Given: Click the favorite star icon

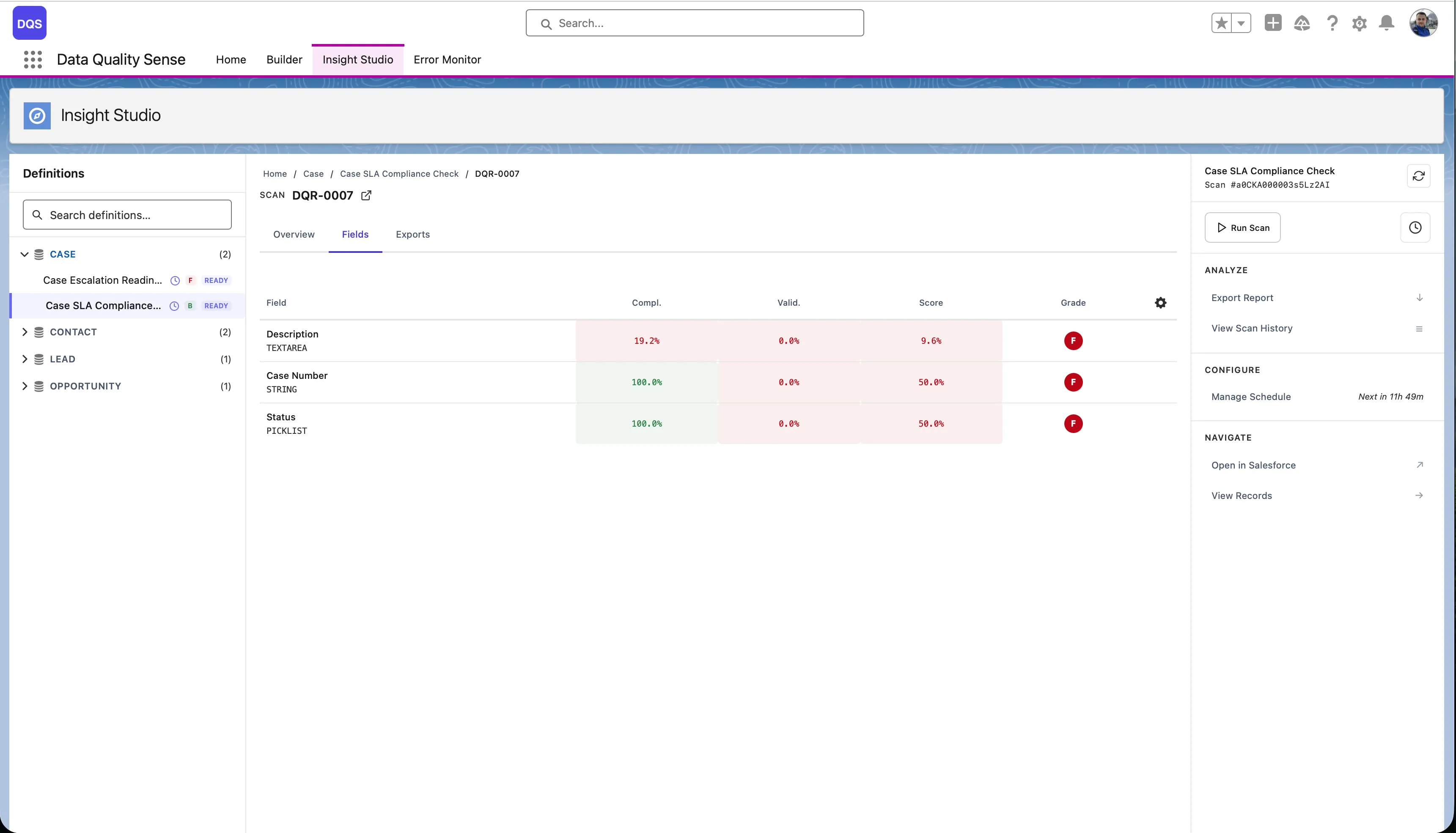Looking at the screenshot, I should tap(1221, 23).
